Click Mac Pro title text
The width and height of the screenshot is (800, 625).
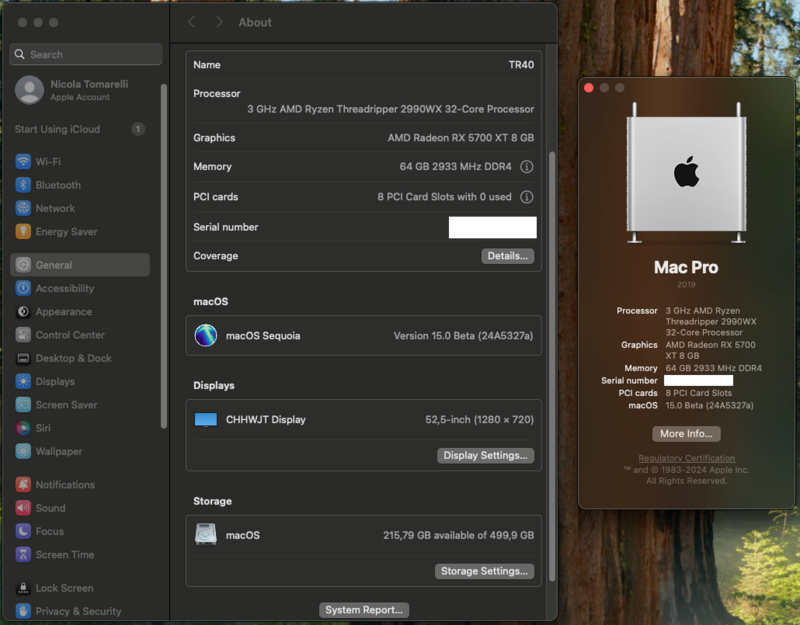pyautogui.click(x=686, y=267)
